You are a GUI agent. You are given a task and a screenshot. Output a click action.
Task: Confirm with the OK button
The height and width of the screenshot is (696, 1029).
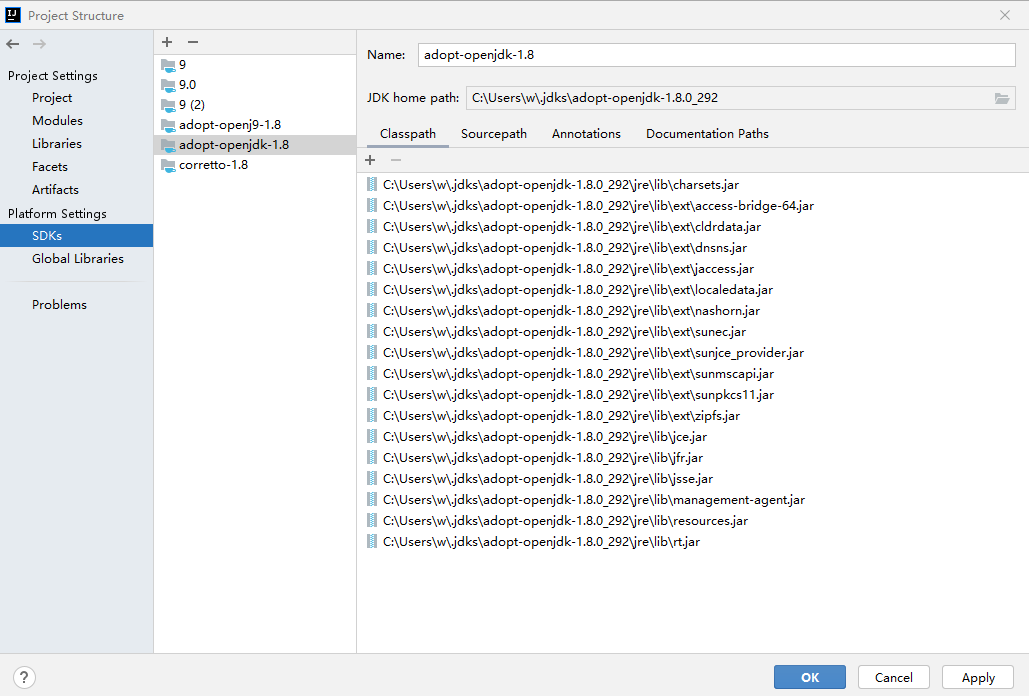tap(809, 677)
